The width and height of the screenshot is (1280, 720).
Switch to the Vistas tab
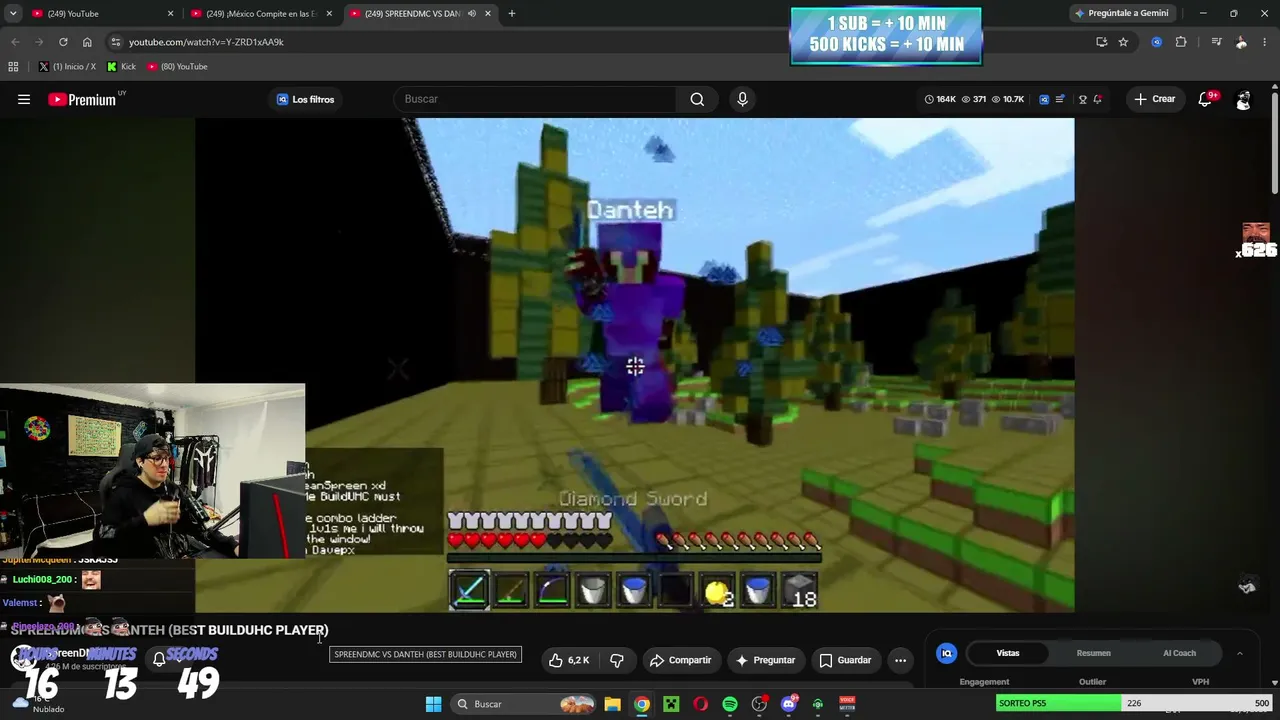pyautogui.click(x=1008, y=653)
